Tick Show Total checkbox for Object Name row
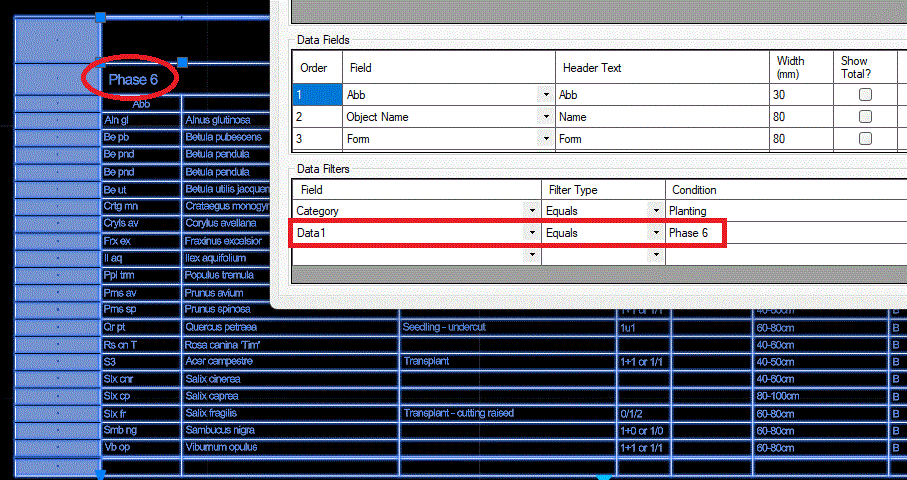The image size is (907, 480). click(x=865, y=117)
